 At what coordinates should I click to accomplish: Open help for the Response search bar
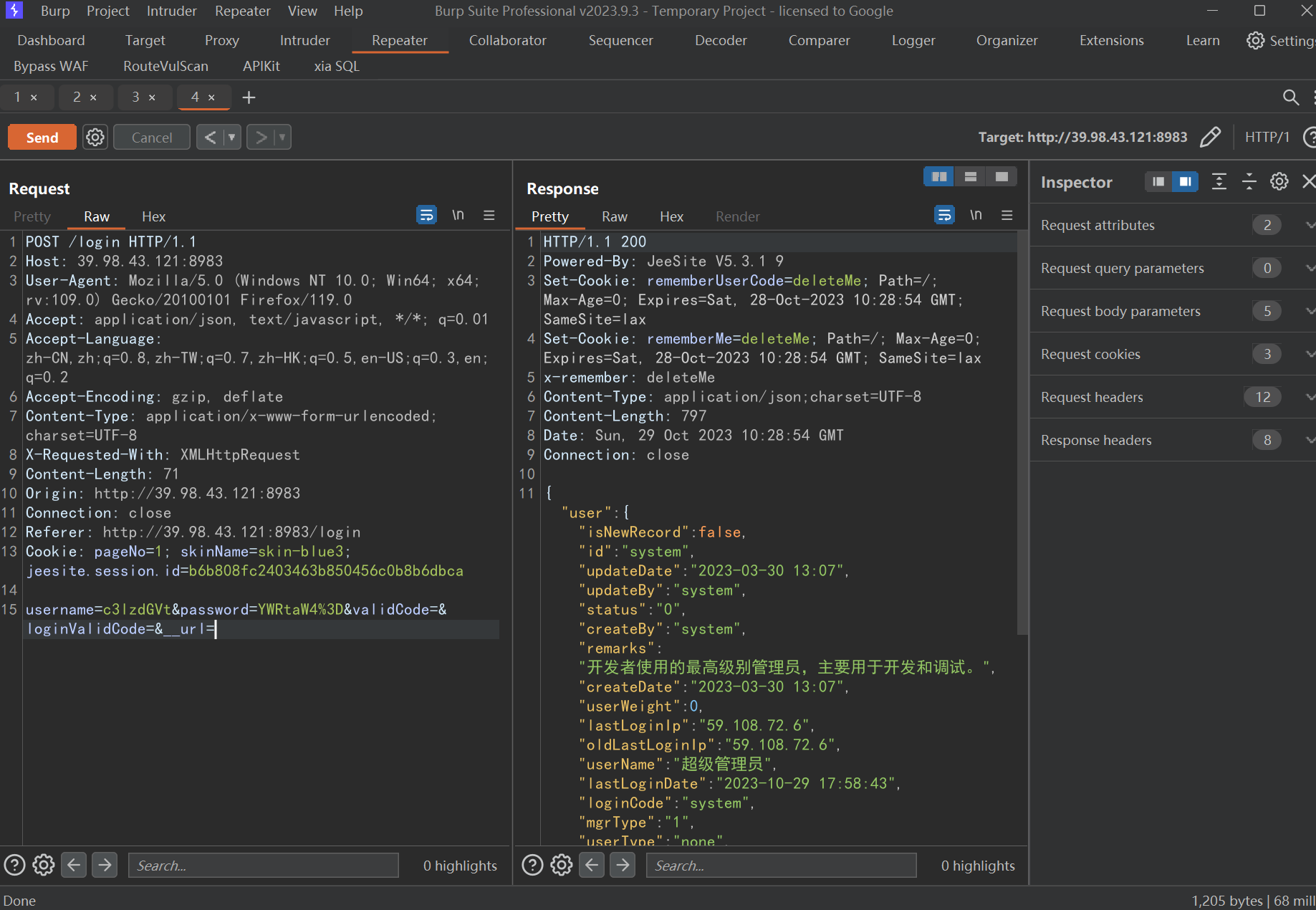point(532,865)
